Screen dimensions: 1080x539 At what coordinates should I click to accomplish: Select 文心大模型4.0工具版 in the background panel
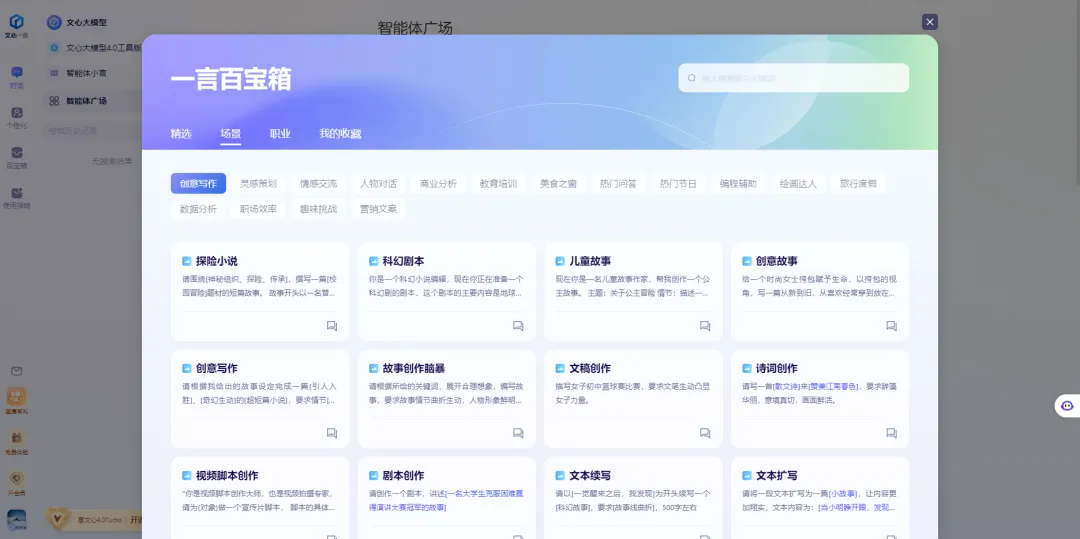point(94,48)
